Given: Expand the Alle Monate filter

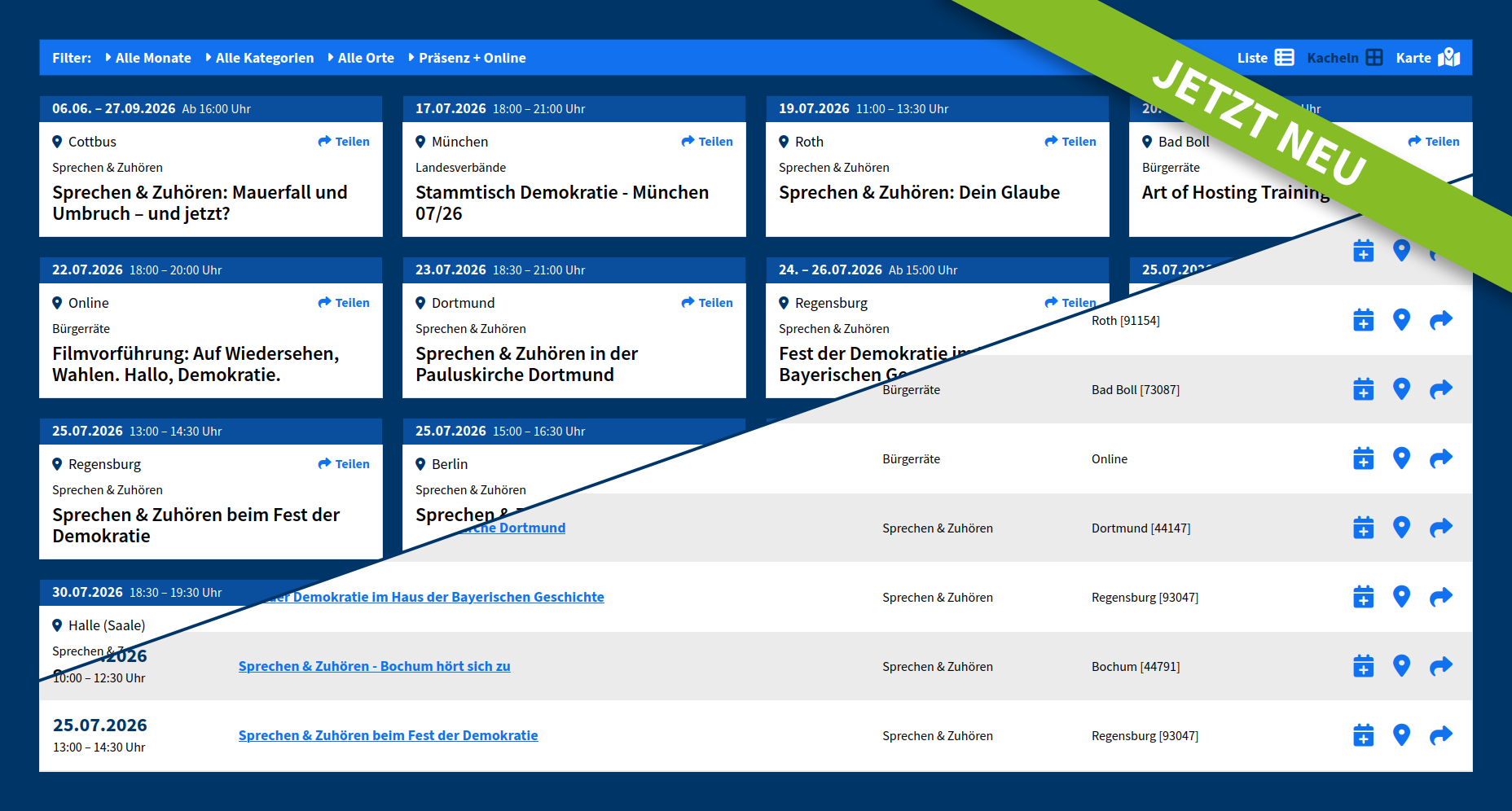Looking at the screenshot, I should 148,58.
